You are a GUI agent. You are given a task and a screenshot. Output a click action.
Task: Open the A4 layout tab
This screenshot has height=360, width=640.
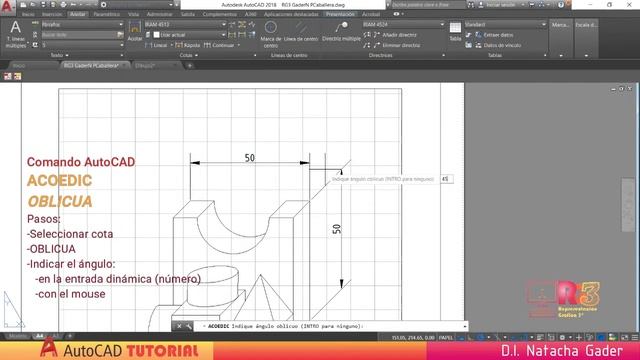coord(39,336)
